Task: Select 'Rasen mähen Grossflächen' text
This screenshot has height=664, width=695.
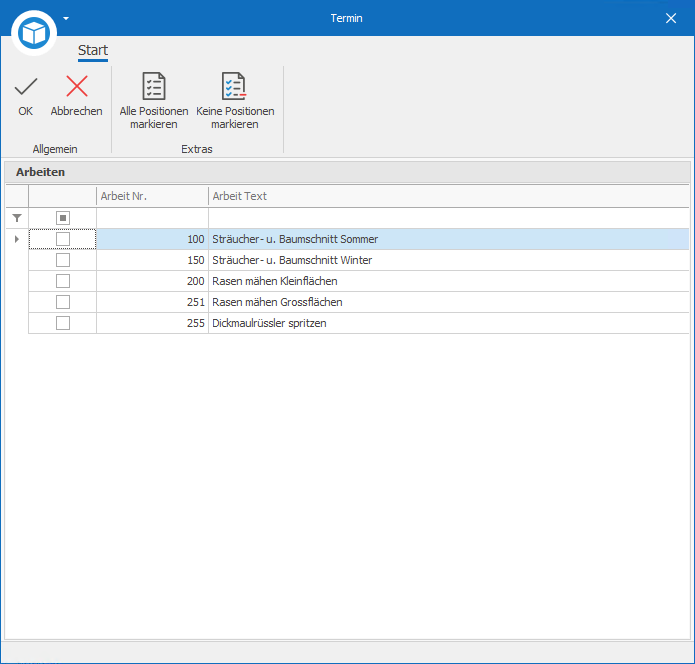Action: (277, 302)
